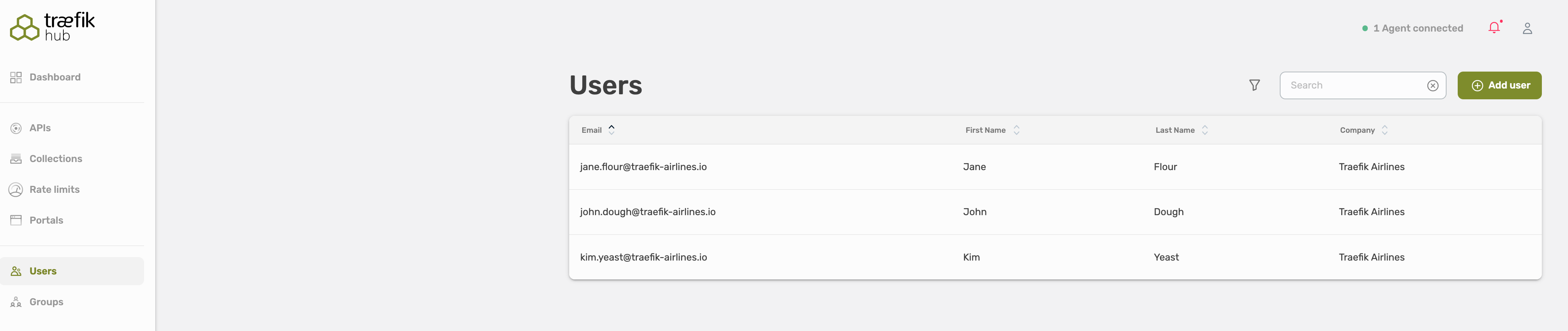This screenshot has width=1568, height=331.
Task: Open the Groups hierarchy icon
Action: point(15,302)
